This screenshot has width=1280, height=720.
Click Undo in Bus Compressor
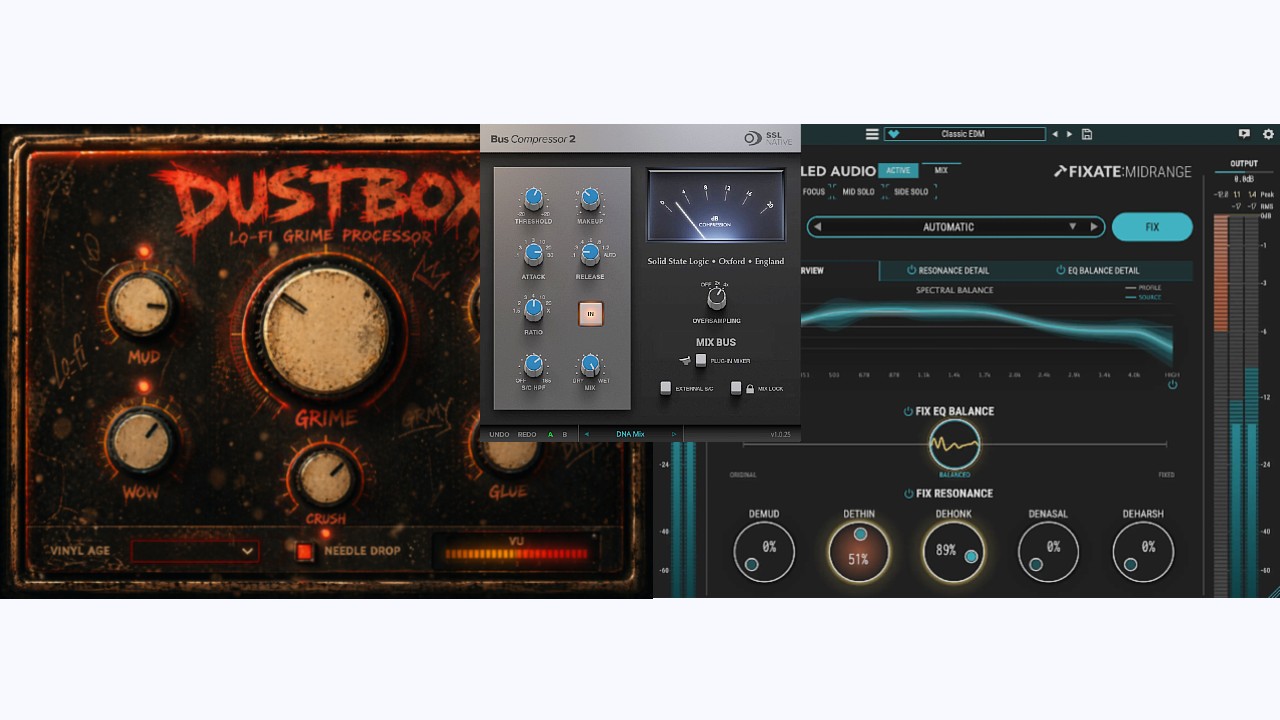(499, 434)
